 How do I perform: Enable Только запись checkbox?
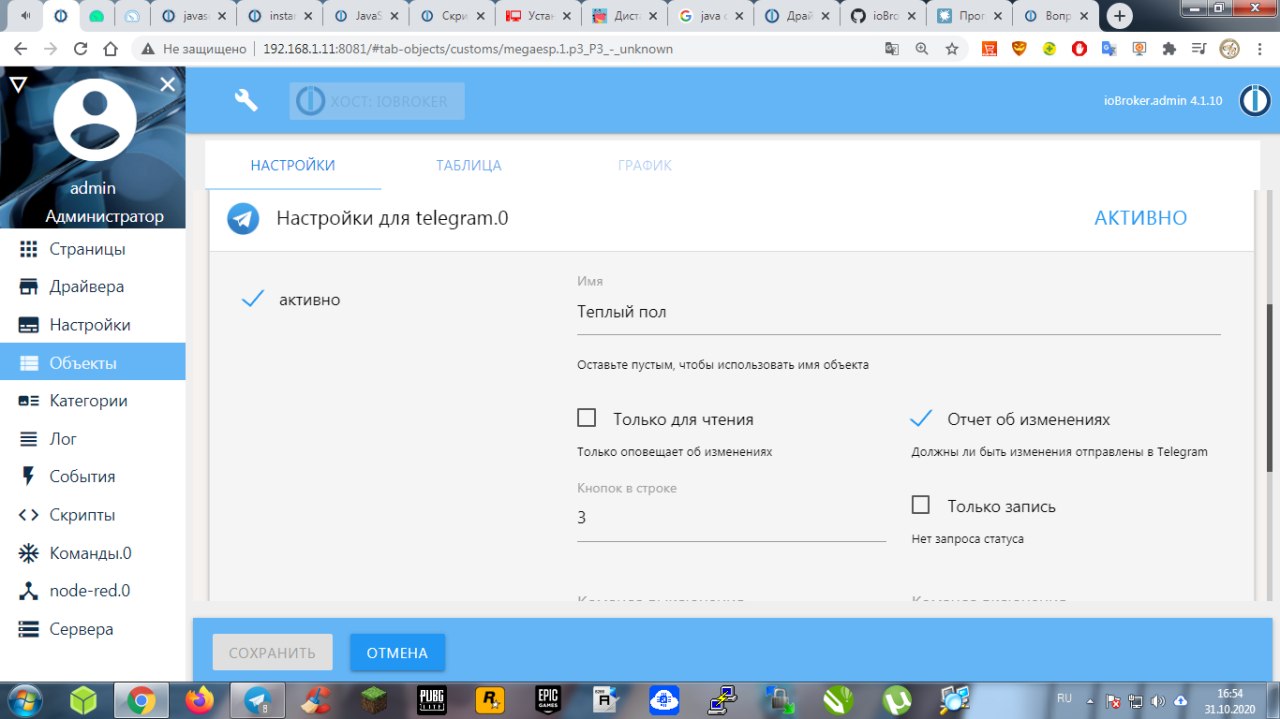click(x=921, y=504)
